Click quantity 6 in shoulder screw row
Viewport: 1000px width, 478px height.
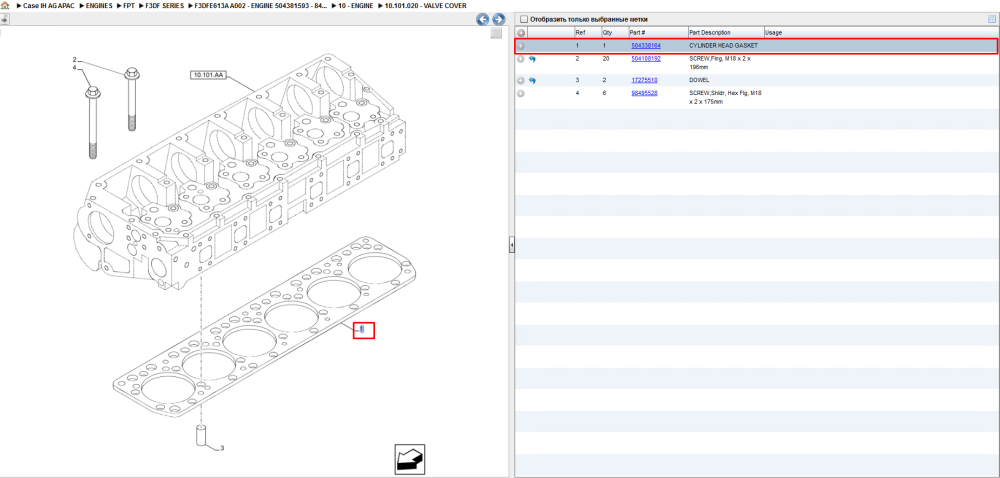[x=605, y=93]
